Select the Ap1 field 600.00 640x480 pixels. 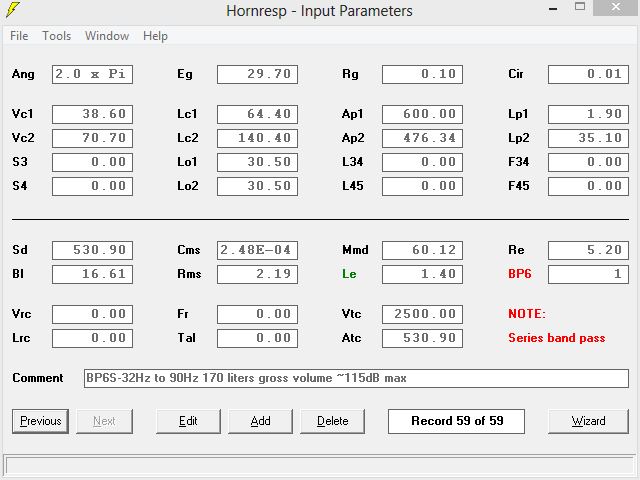[x=422, y=114]
